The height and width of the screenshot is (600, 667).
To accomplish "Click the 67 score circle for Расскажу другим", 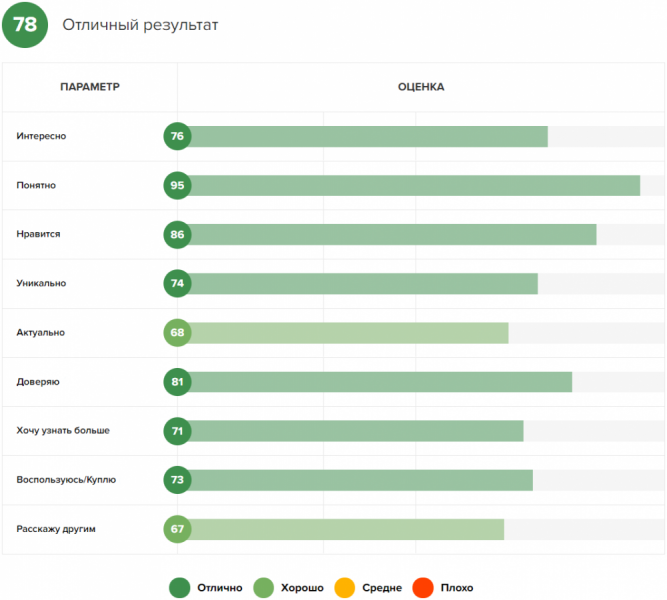I will [x=177, y=528].
